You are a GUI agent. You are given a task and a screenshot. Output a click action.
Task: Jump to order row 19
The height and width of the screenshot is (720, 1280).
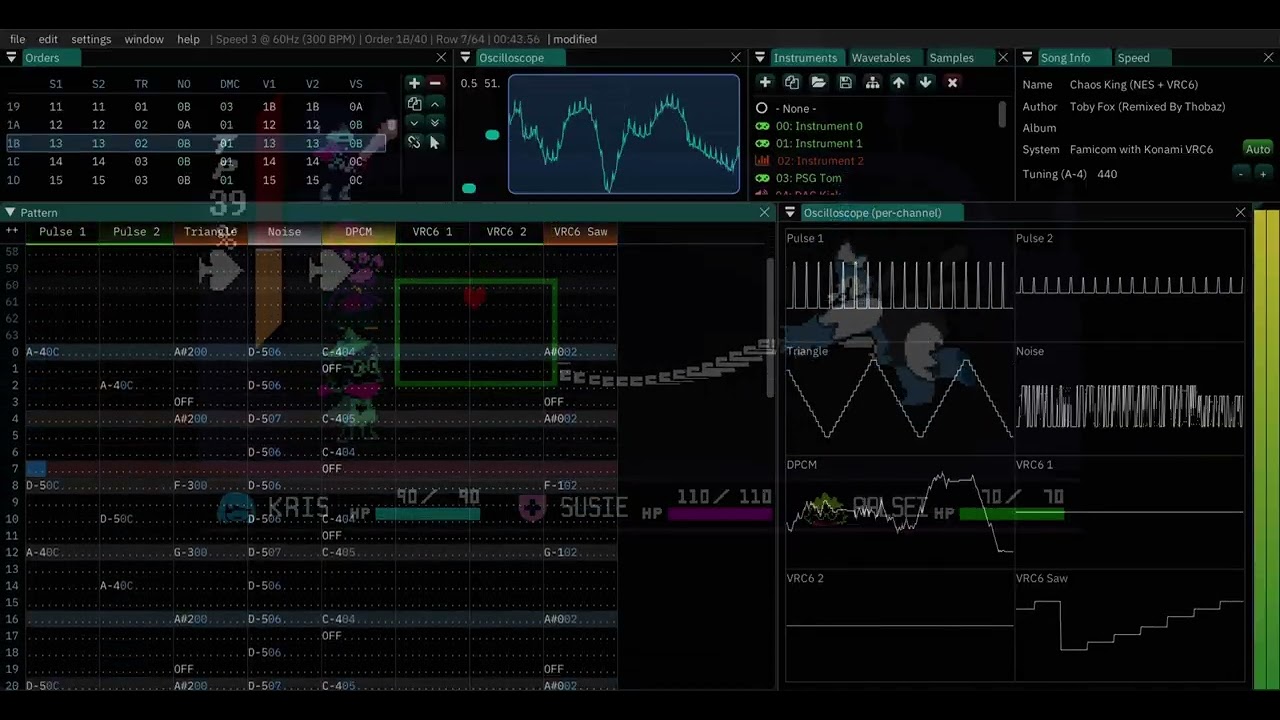click(x=13, y=106)
